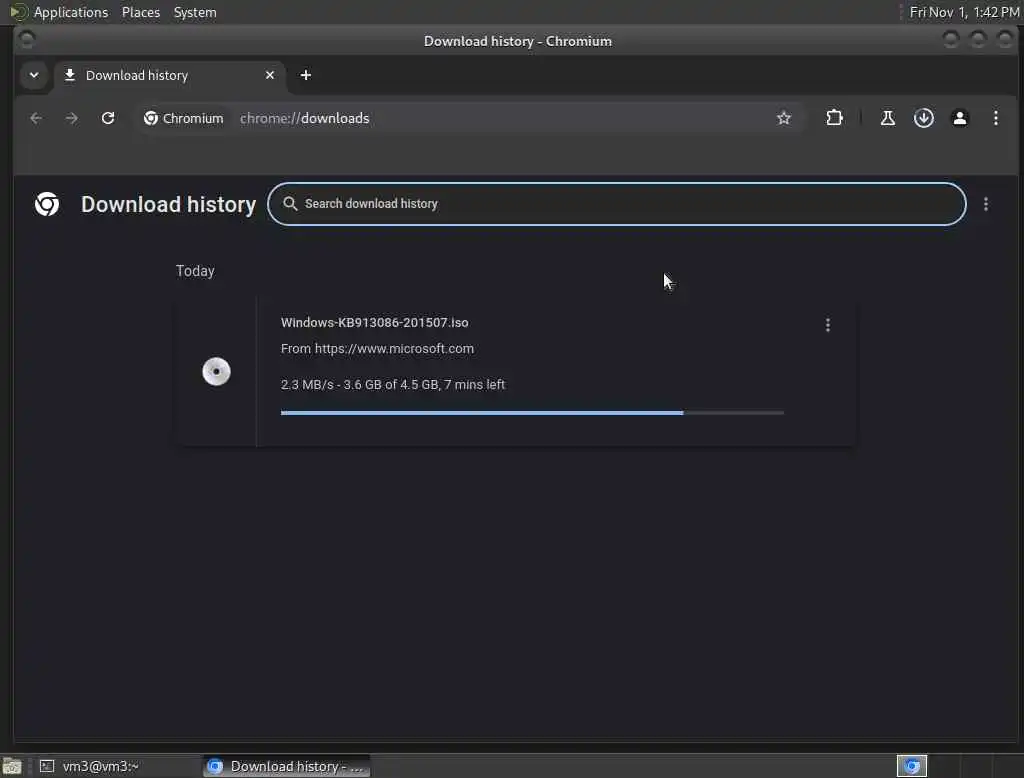Click the Chromium site info chip
The width and height of the screenshot is (1024, 778).
184,118
